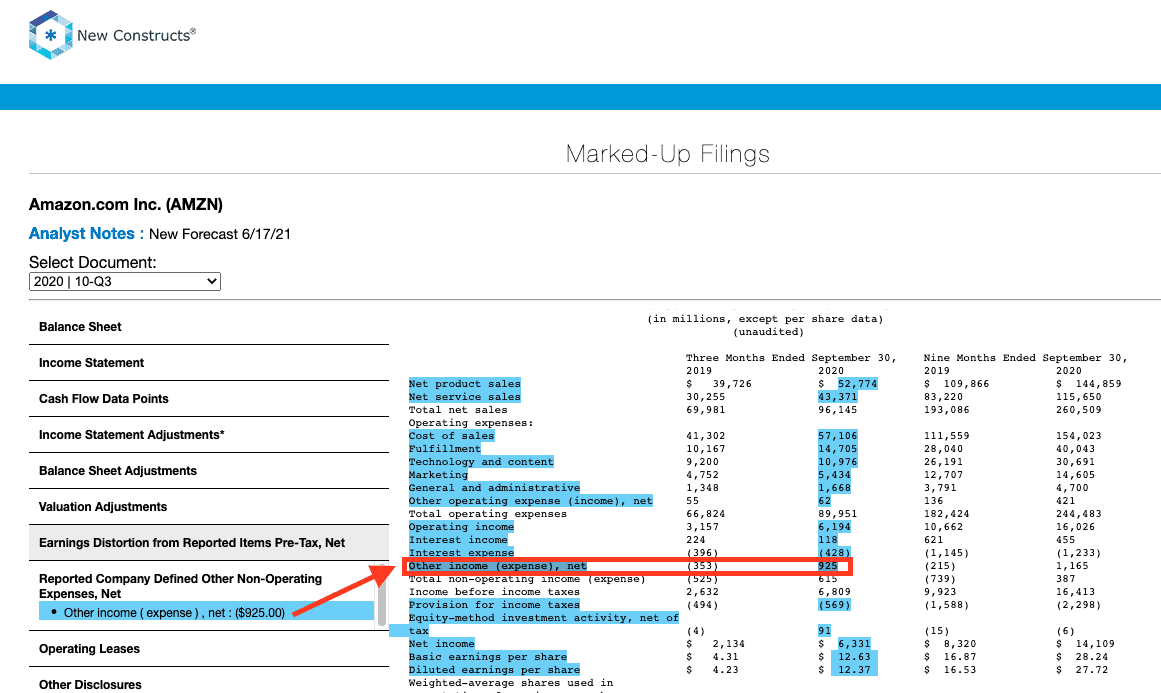The width and height of the screenshot is (1161, 693).
Task: Click highlighted value 91
Action: pos(824,631)
